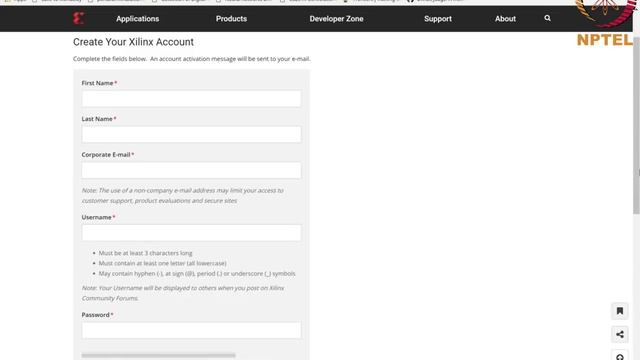Open the search magnifier in the navbar

[x=547, y=18]
